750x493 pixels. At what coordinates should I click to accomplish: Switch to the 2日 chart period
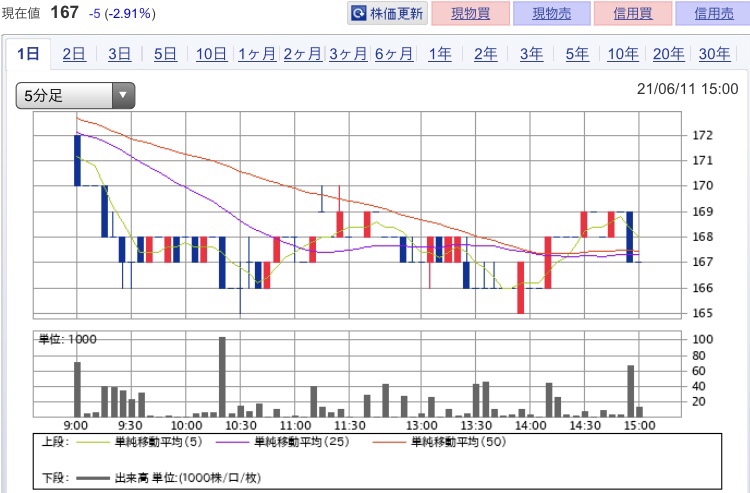coord(74,54)
